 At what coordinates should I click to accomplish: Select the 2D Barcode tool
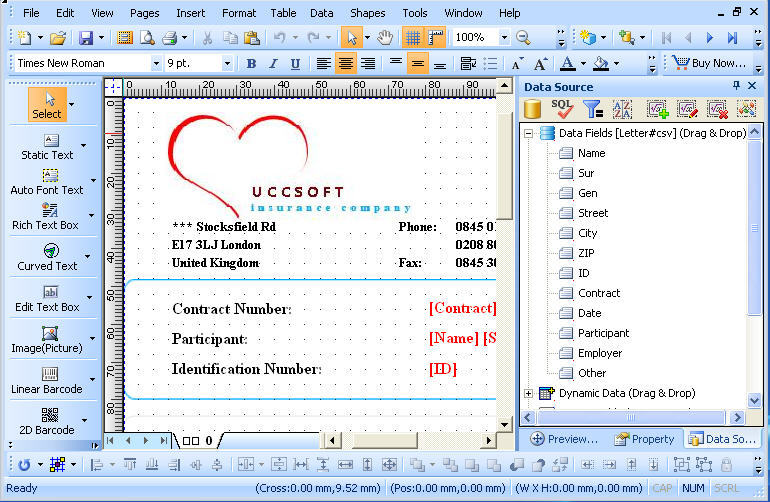[x=47, y=422]
